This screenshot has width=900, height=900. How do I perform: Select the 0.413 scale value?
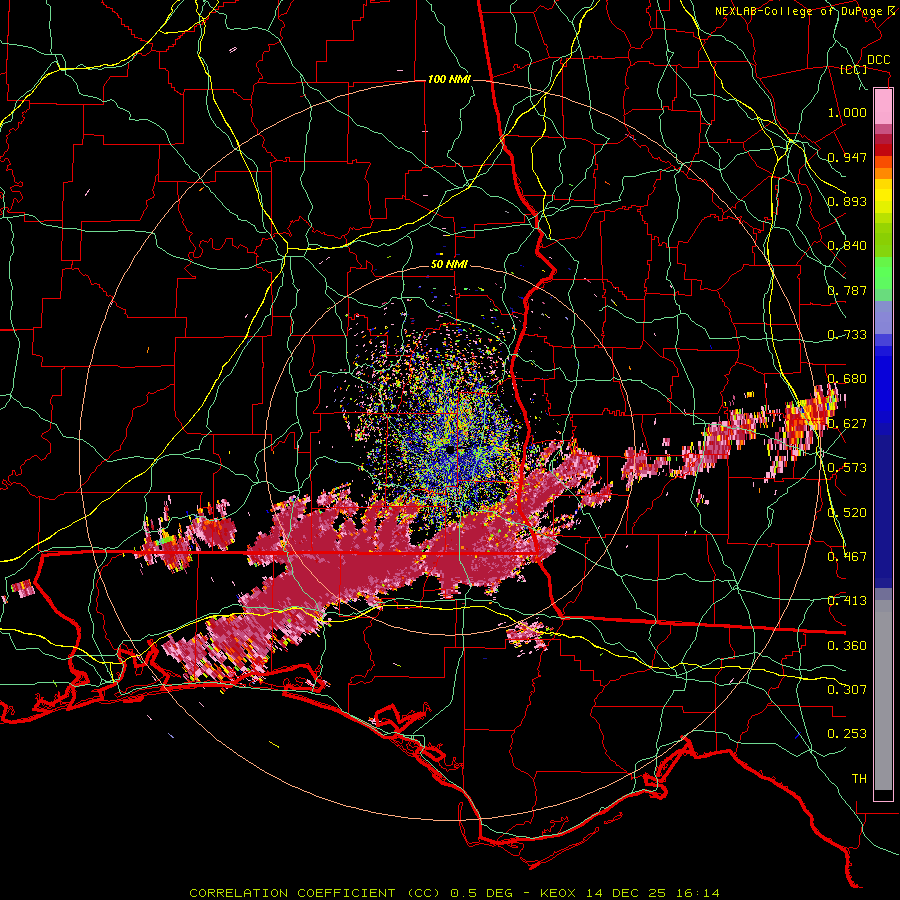pos(847,601)
